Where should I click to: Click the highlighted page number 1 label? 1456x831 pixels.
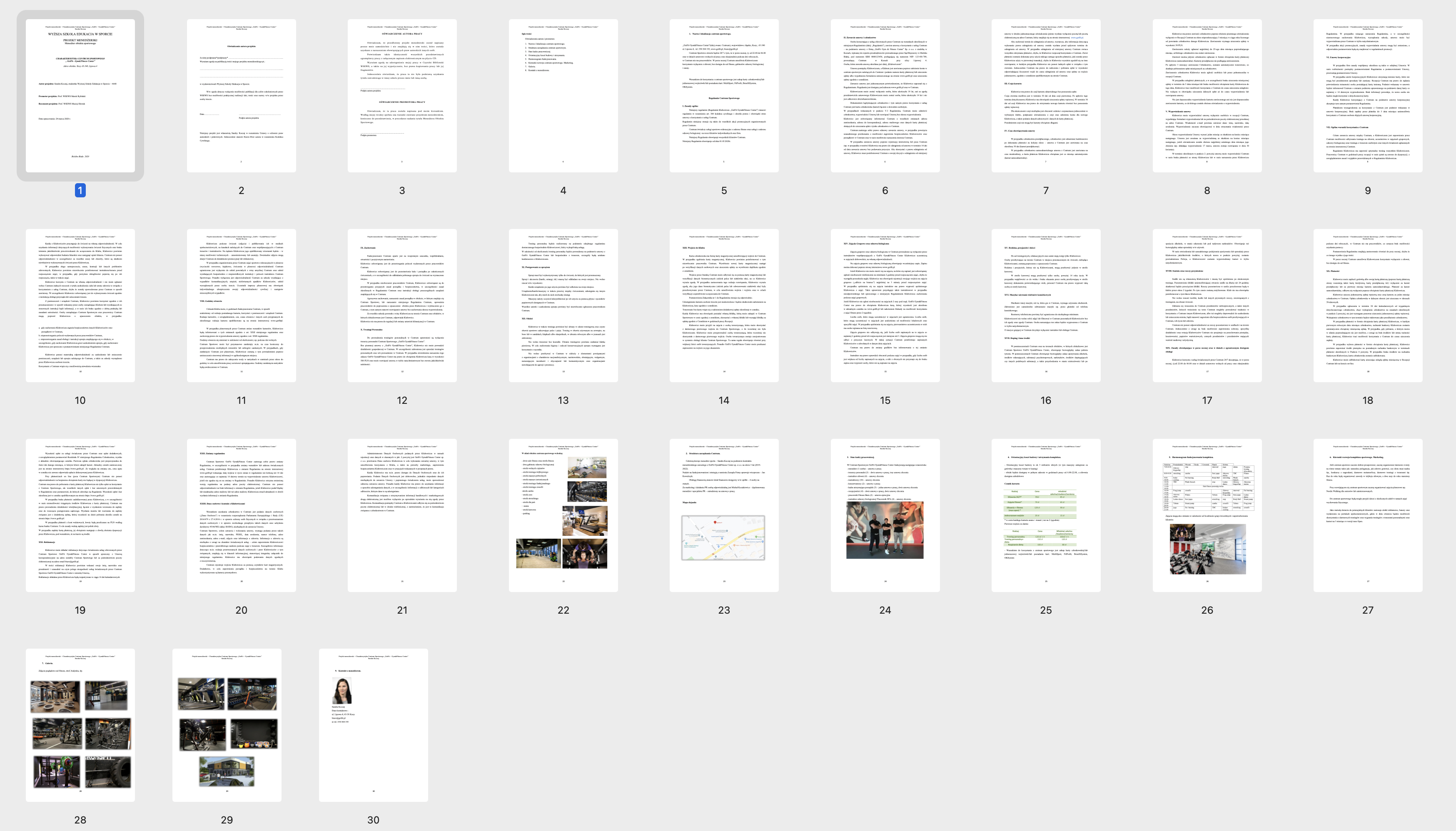(x=80, y=191)
